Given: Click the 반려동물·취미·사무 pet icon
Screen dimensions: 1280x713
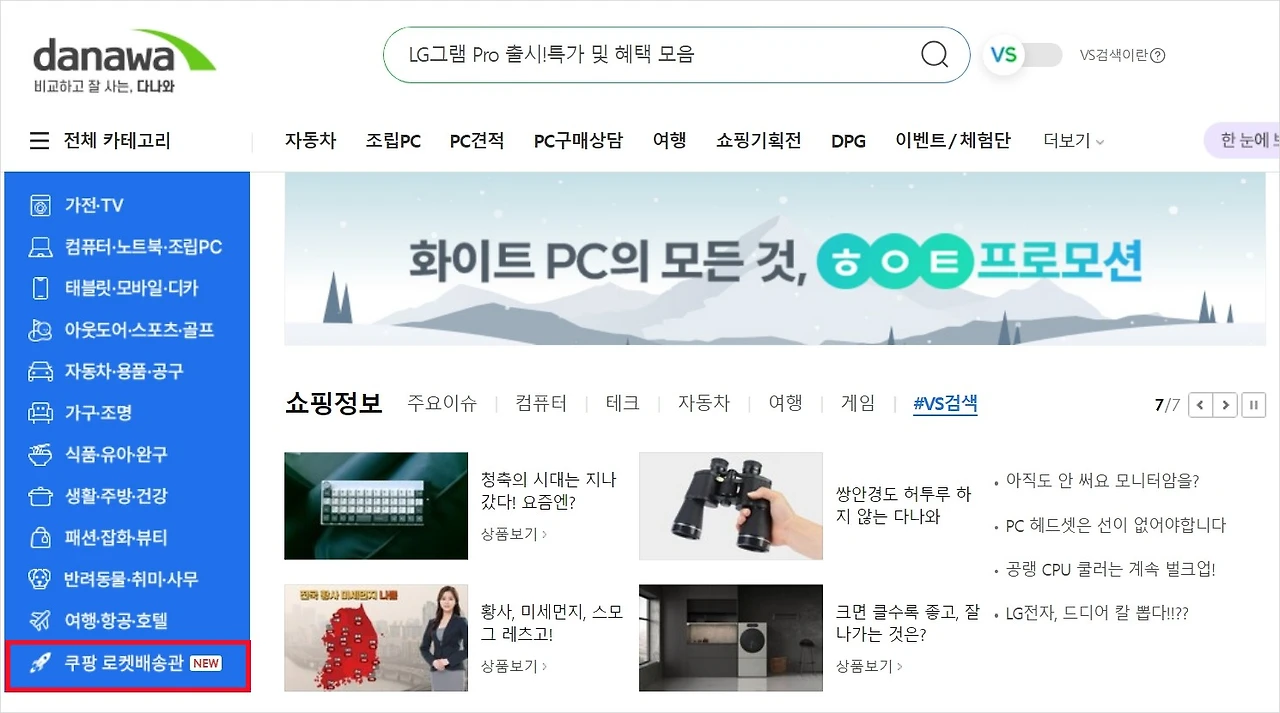Looking at the screenshot, I should 40,580.
